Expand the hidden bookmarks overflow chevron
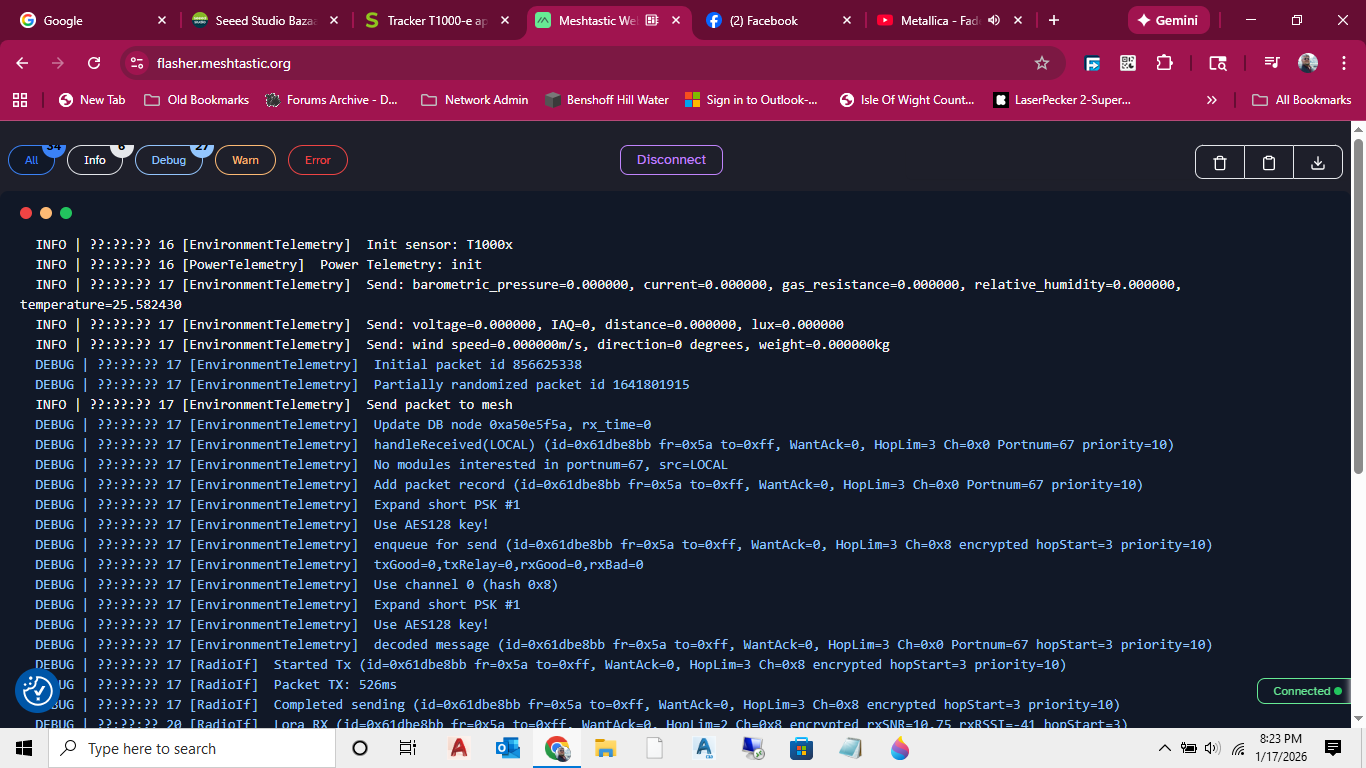The height and width of the screenshot is (768, 1366). click(1212, 100)
